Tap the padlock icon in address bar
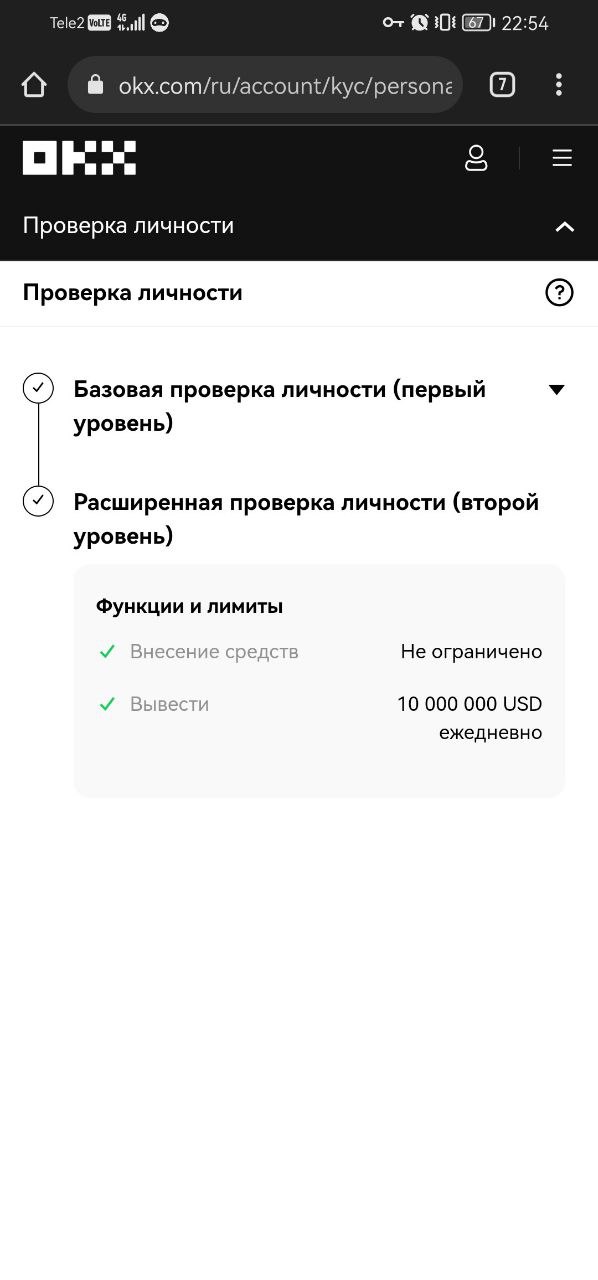 click(x=95, y=85)
